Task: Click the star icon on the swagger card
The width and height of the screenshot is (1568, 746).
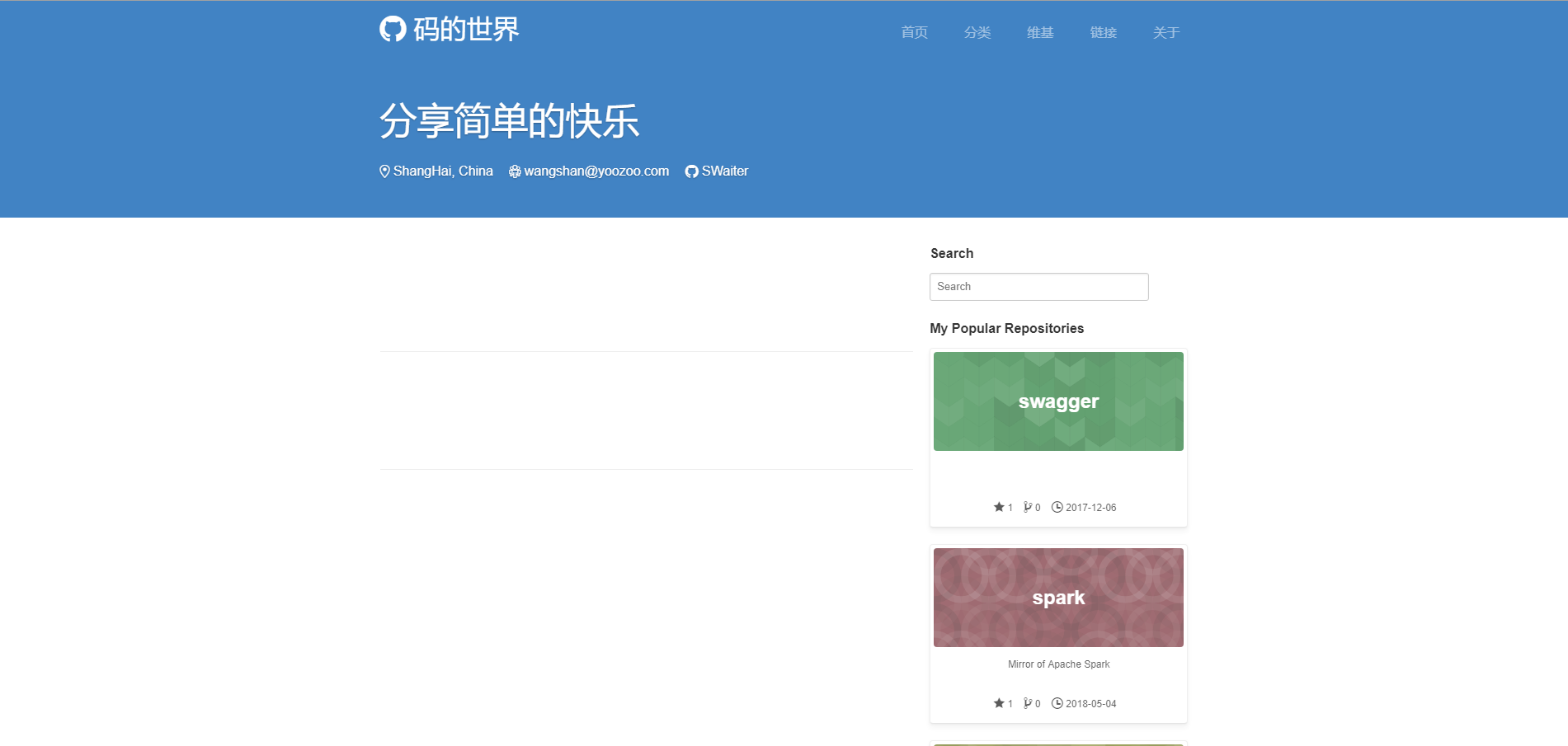Action: (x=997, y=508)
